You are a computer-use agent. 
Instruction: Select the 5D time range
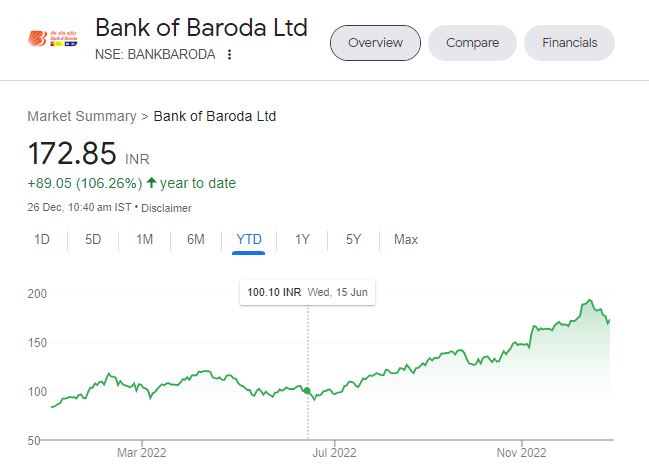(x=93, y=239)
